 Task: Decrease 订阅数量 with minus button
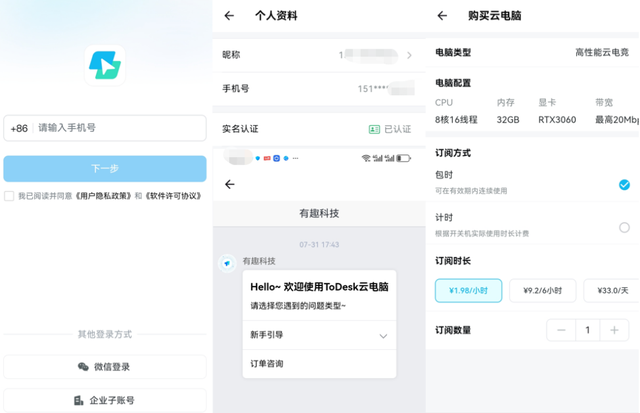pyautogui.click(x=561, y=330)
